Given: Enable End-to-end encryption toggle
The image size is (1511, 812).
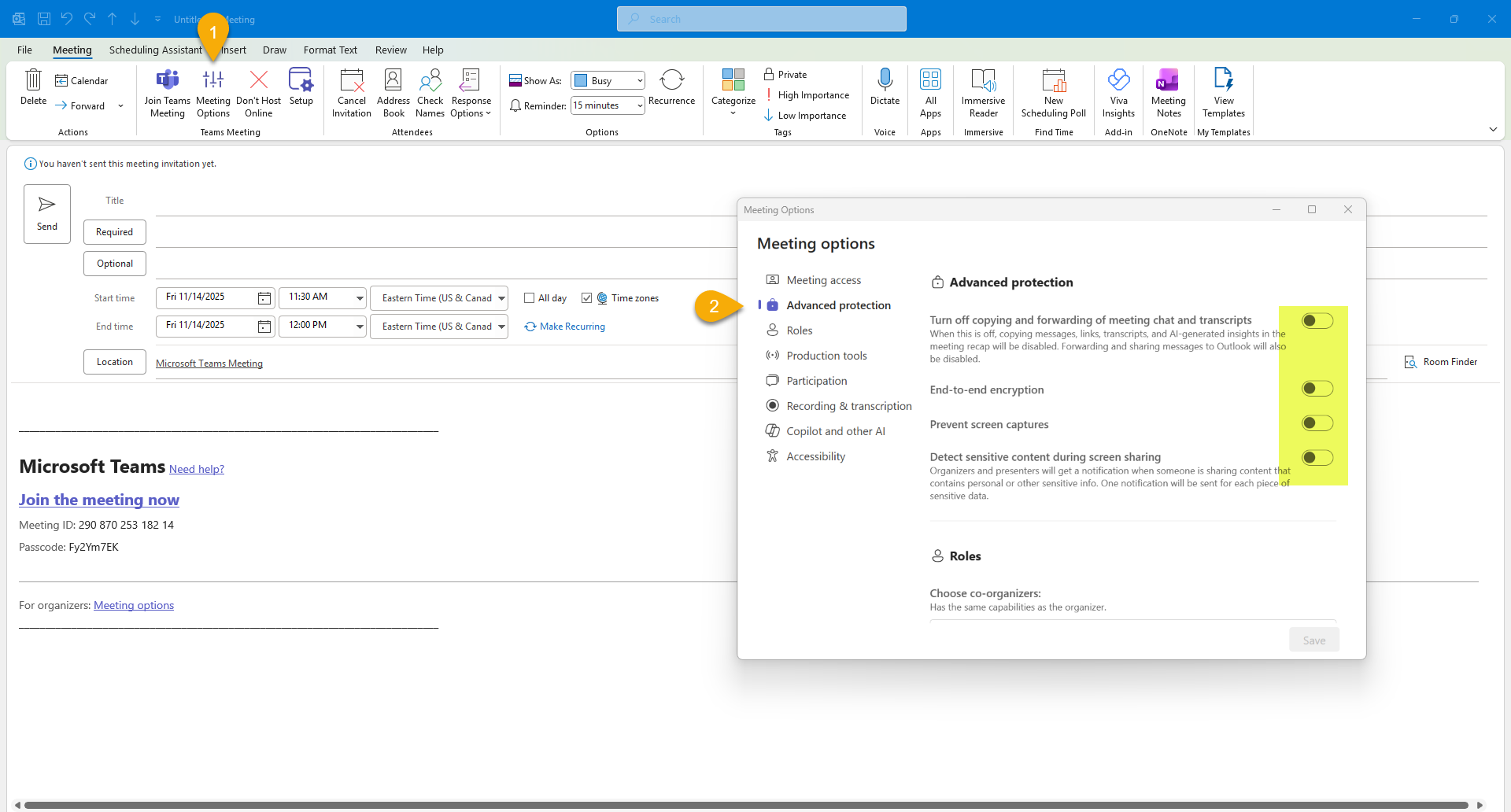Looking at the screenshot, I should [x=1317, y=389].
